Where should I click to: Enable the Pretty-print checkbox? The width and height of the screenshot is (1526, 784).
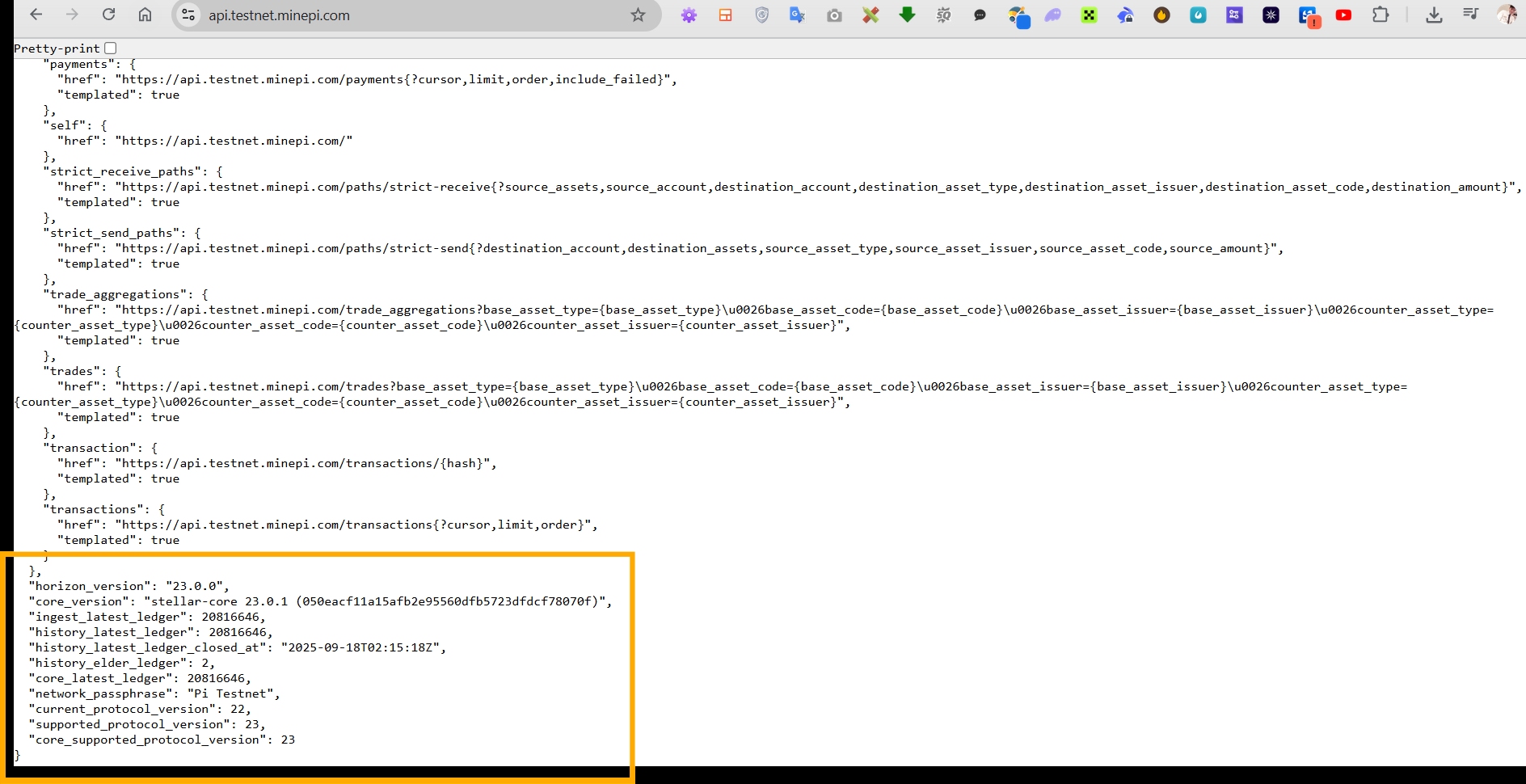(111, 48)
